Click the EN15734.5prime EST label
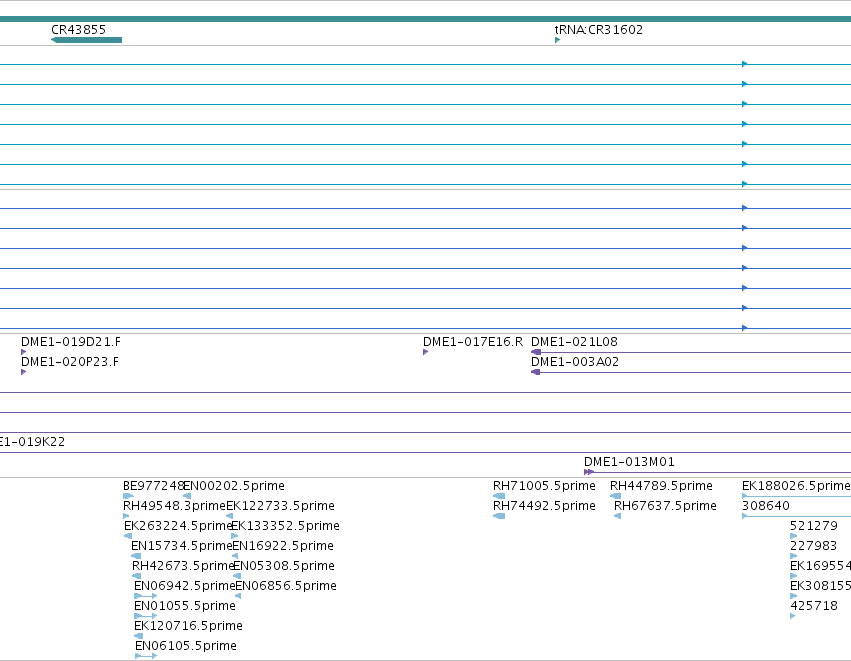This screenshot has height=661, width=851. [181, 545]
